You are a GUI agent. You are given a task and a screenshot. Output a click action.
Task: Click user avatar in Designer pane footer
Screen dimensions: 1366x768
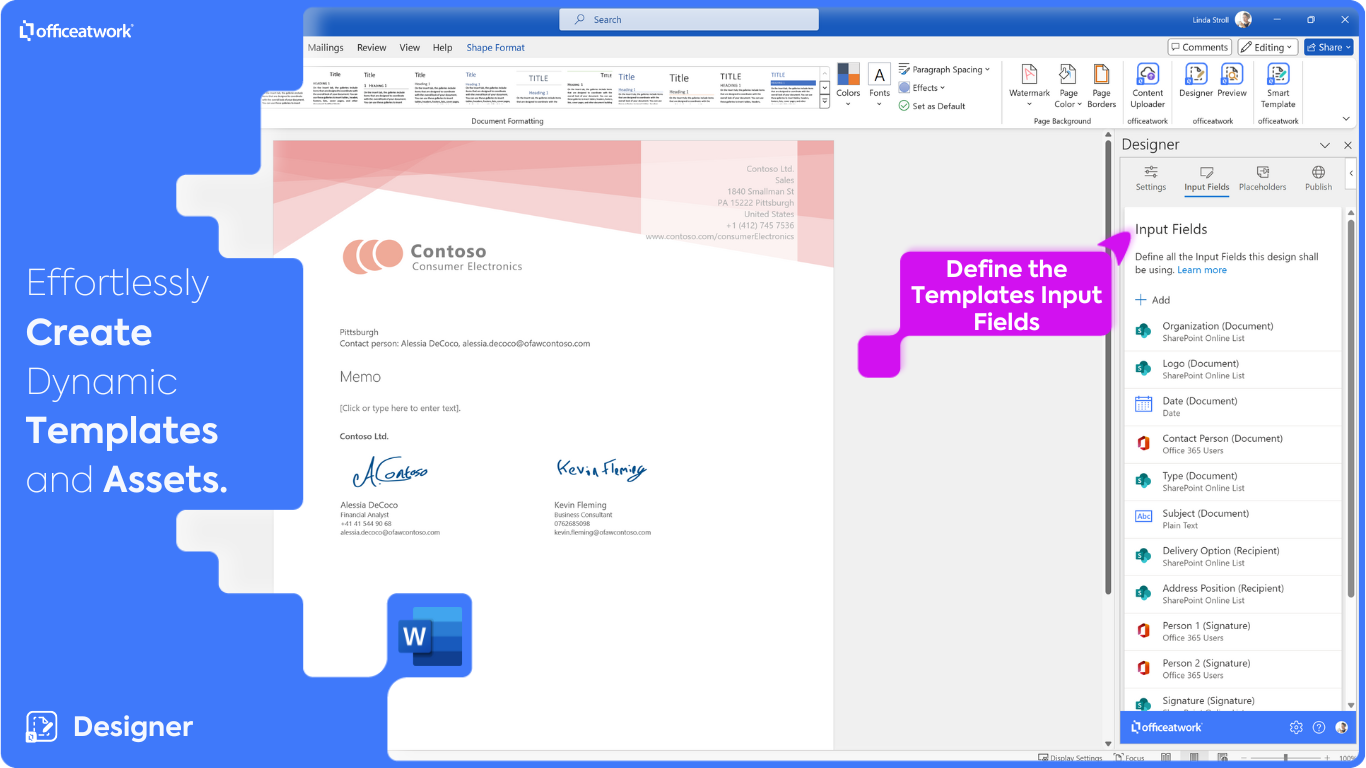click(x=1342, y=727)
